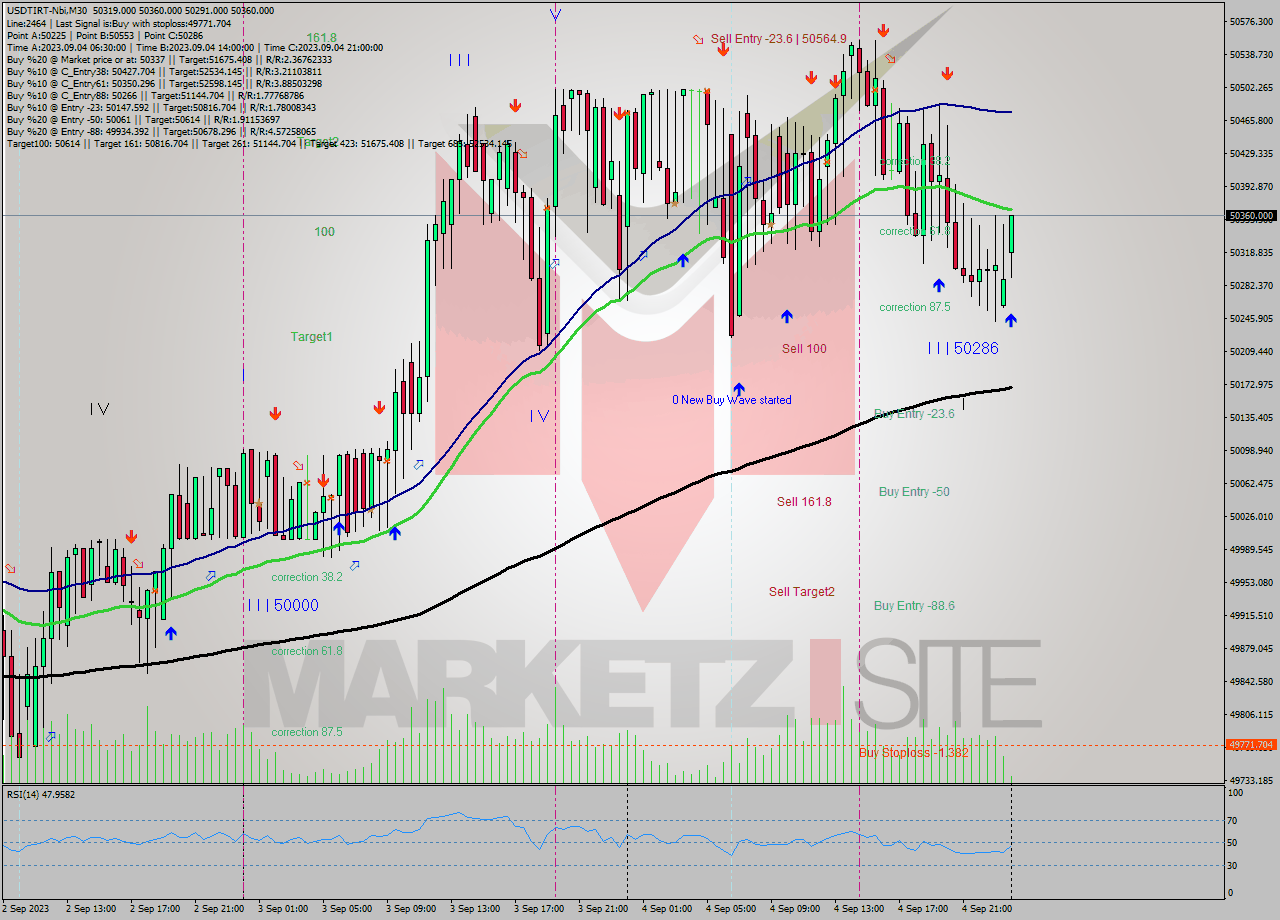Click price axis value 50098.940
Viewport: 1280px width, 920px height.
click(1251, 450)
